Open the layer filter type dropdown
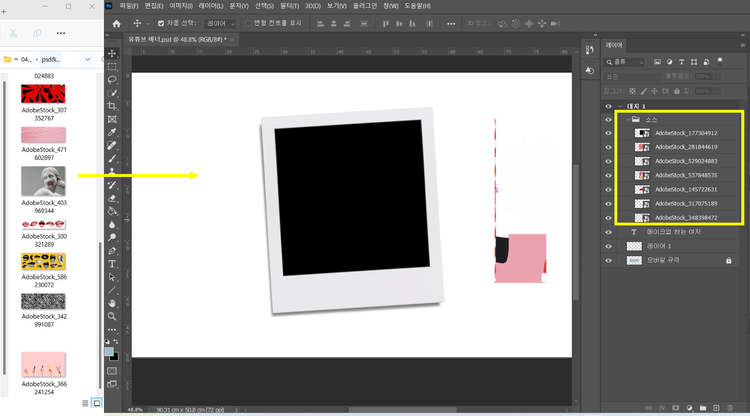The height and width of the screenshot is (416, 750). [625, 62]
